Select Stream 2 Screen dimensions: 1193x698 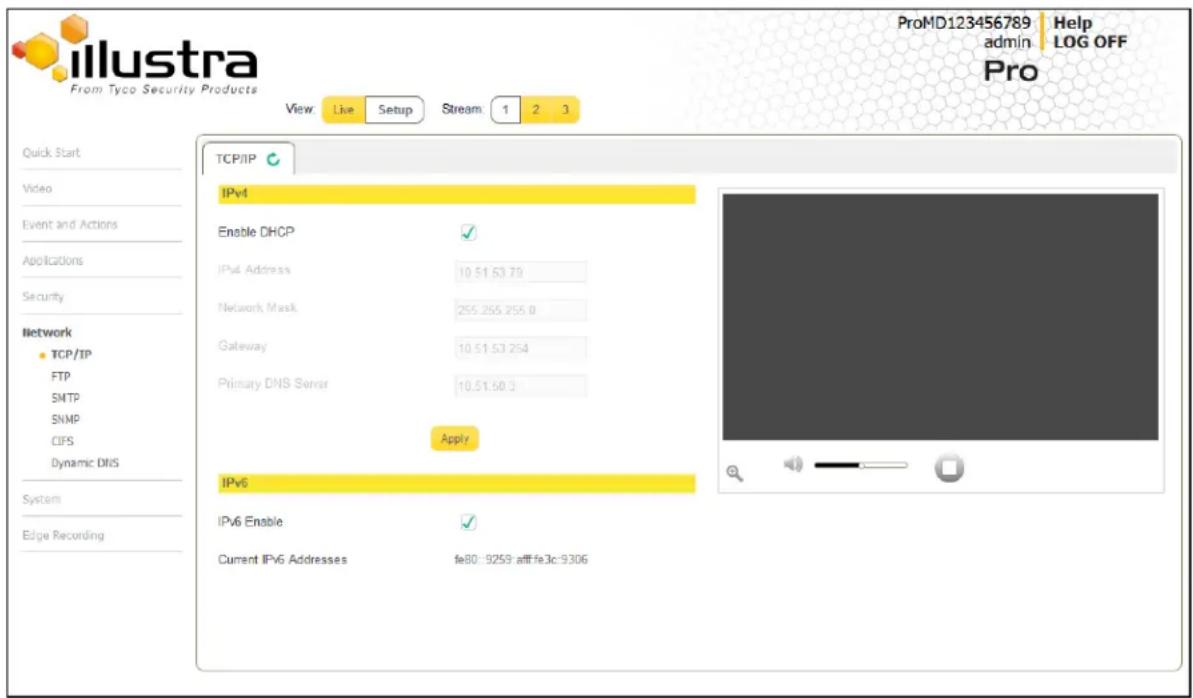(536, 110)
